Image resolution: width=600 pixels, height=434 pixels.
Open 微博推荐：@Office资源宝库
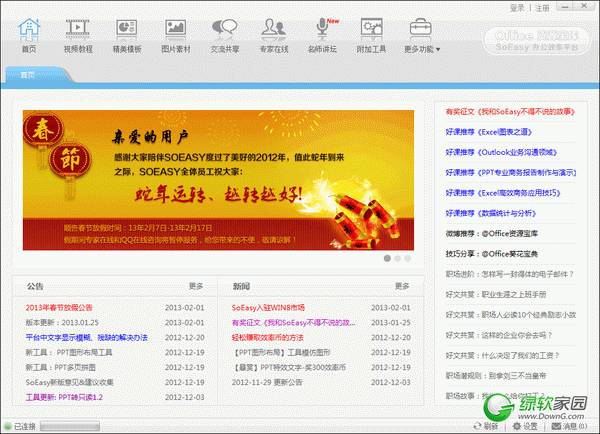click(492, 233)
